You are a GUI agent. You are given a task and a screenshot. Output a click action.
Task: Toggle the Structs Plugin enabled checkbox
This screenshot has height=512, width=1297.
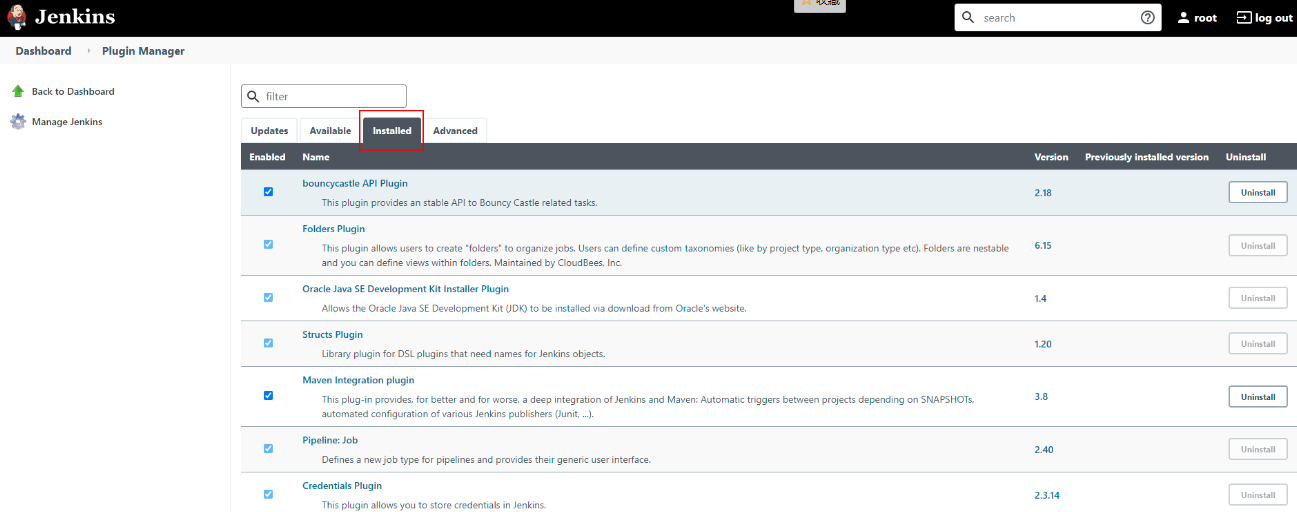pyautogui.click(x=268, y=343)
